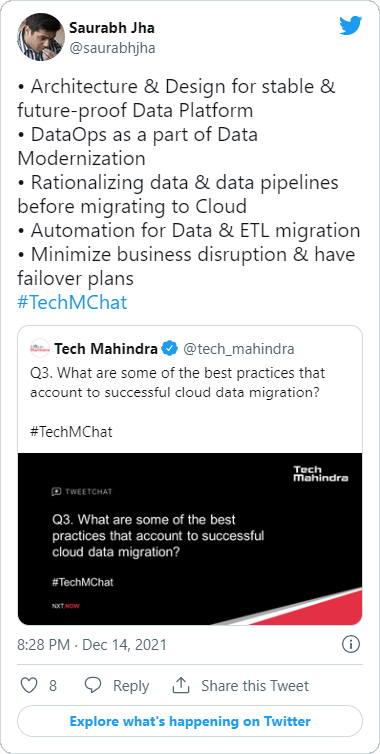
Task: Click the share upload arrow icon
Action: click(180, 685)
